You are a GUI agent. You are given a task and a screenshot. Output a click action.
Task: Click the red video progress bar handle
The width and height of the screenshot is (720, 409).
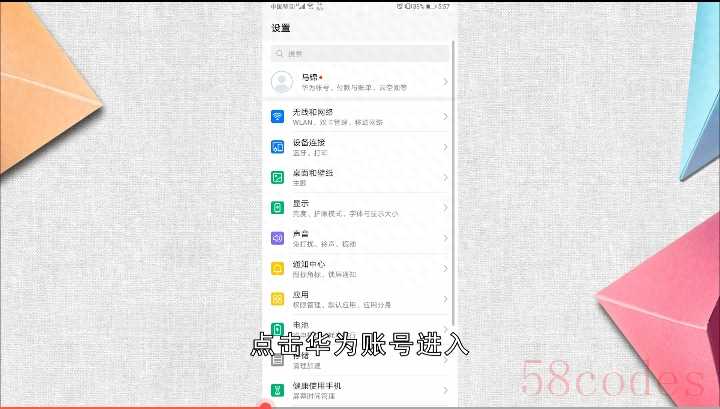pyautogui.click(x=265, y=406)
